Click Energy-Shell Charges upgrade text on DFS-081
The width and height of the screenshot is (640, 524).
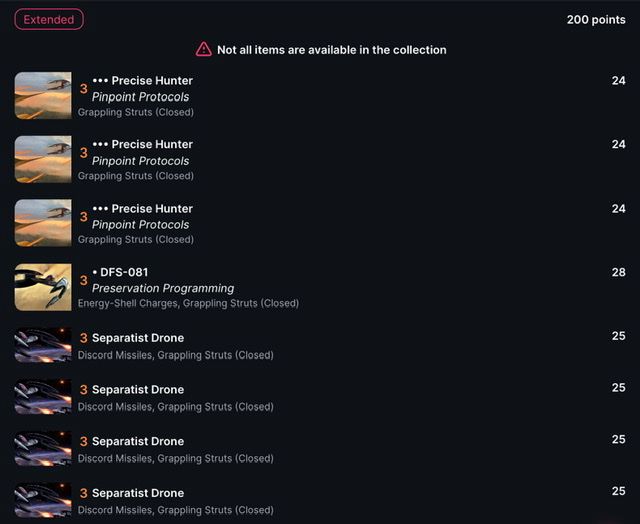(x=128, y=303)
